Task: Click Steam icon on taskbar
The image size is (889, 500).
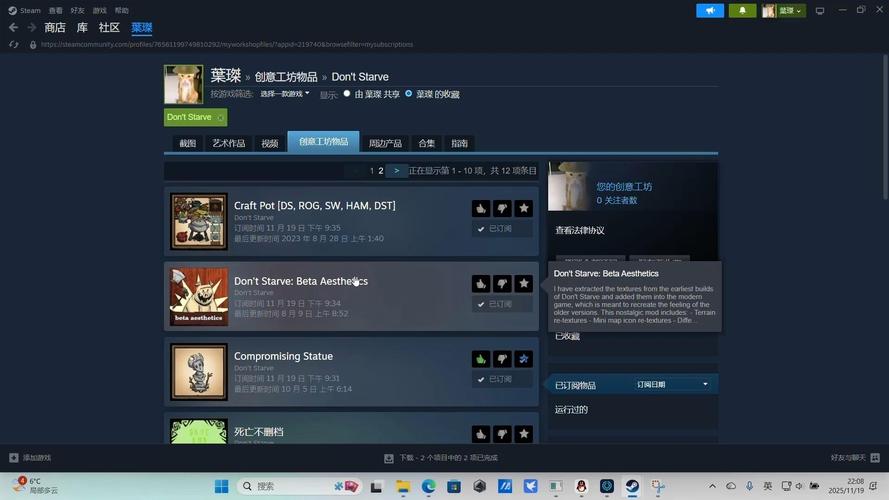Action: click(632, 486)
